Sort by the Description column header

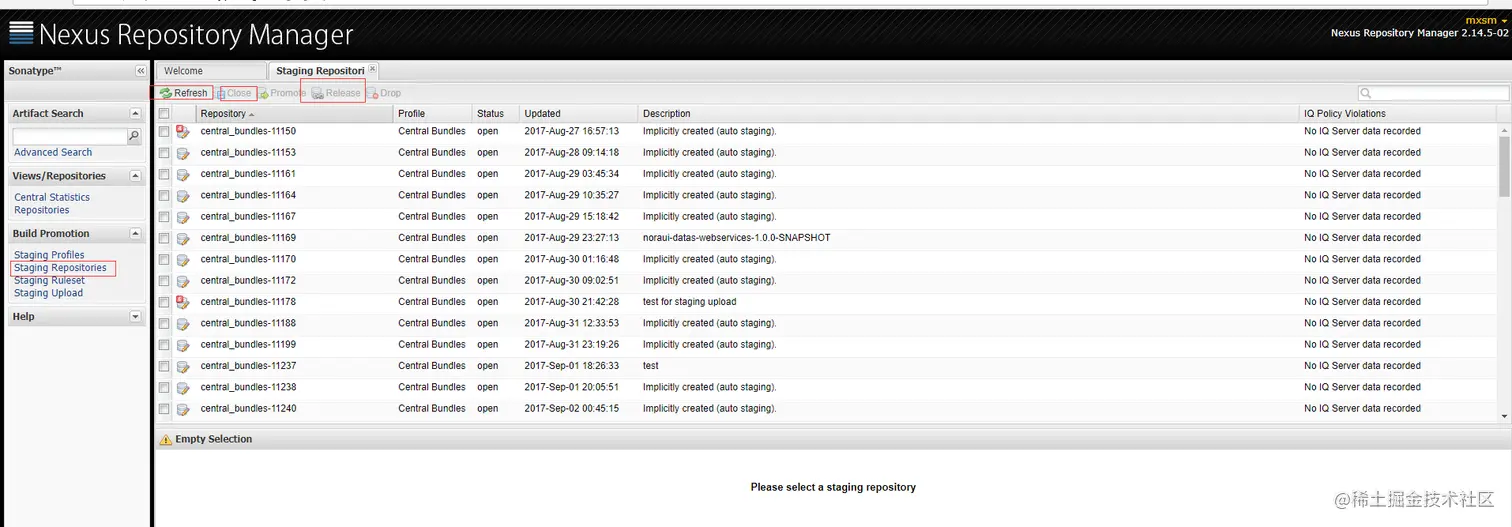969,114
